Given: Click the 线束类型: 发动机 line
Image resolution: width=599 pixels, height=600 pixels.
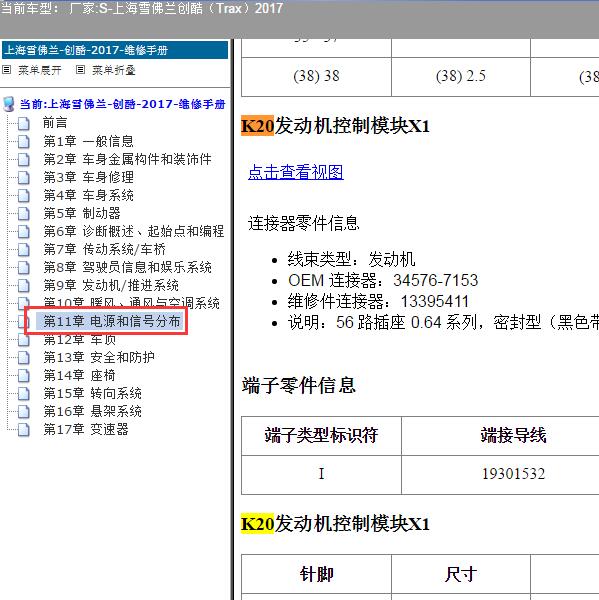Looking at the screenshot, I should [x=351, y=259].
